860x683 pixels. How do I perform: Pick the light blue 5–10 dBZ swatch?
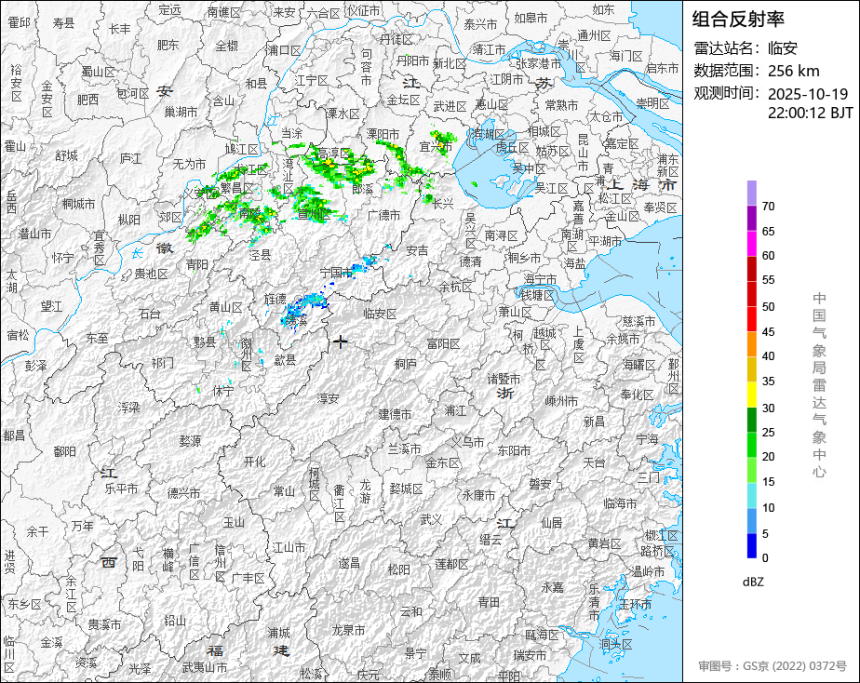point(751,521)
